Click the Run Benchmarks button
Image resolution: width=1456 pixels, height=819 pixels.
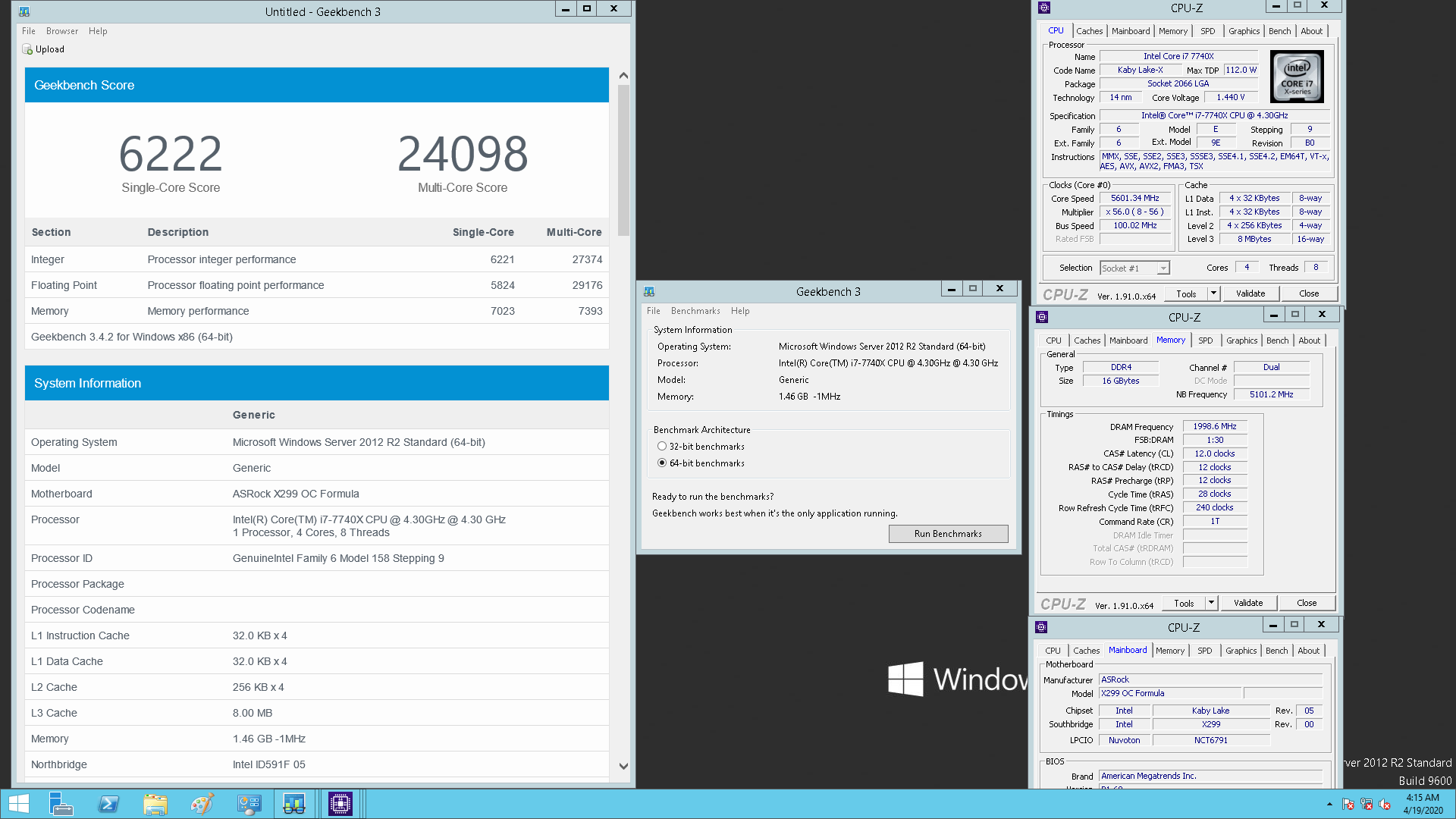pos(948,534)
